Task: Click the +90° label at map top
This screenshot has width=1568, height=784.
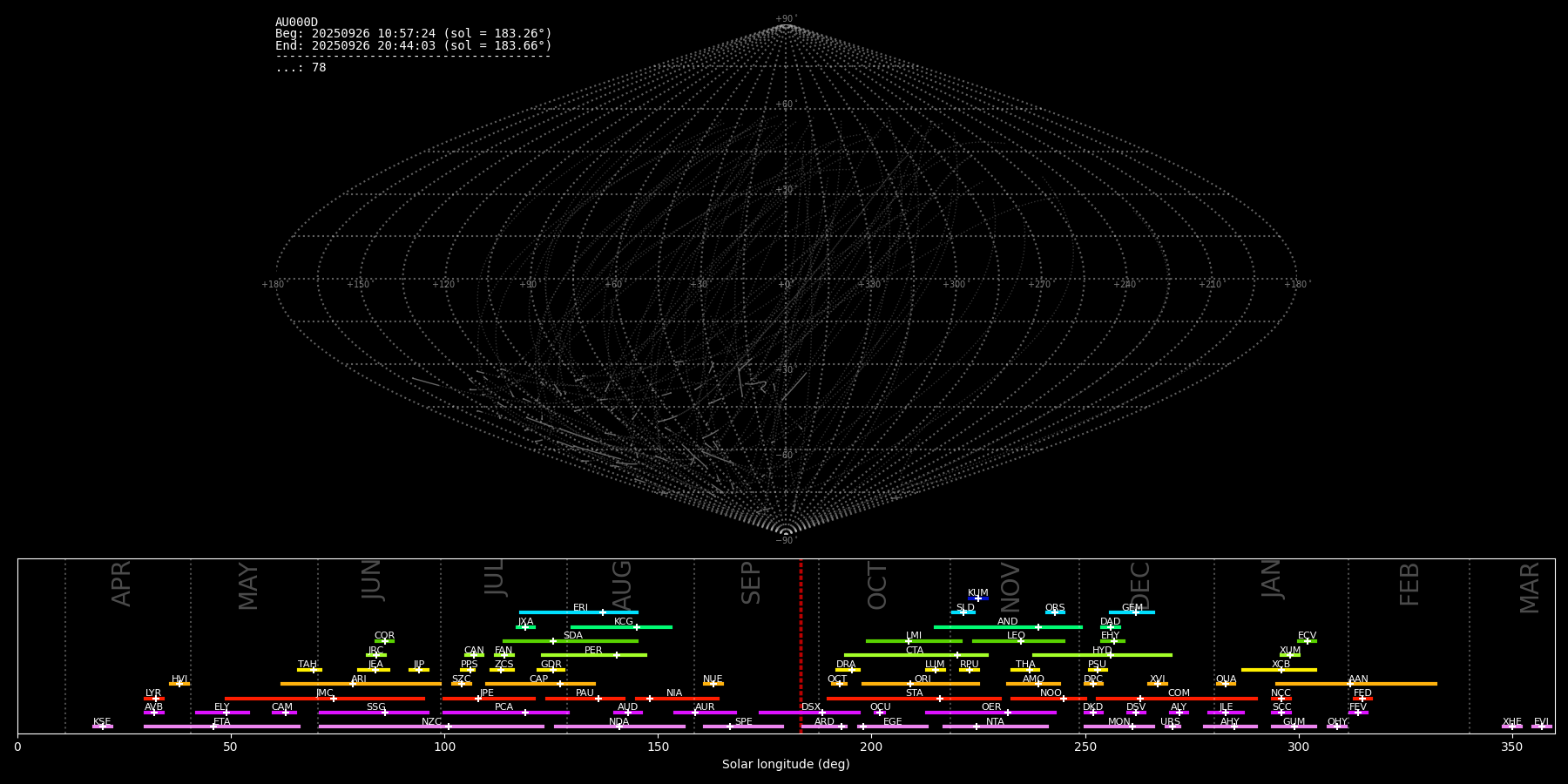Action: pos(786,19)
